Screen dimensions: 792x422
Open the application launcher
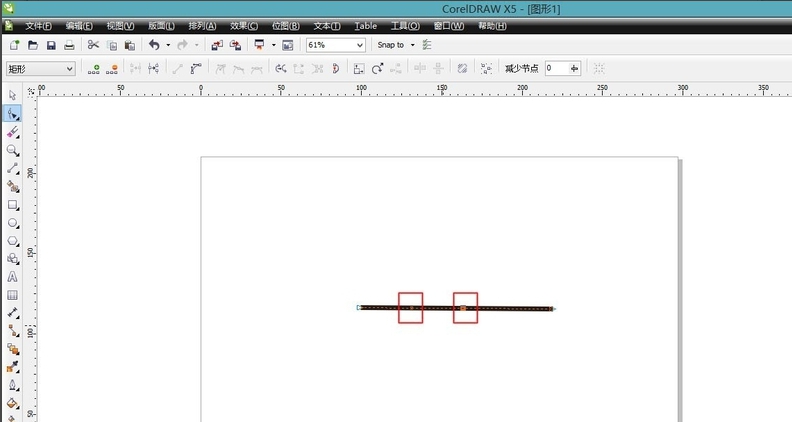(x=259, y=45)
